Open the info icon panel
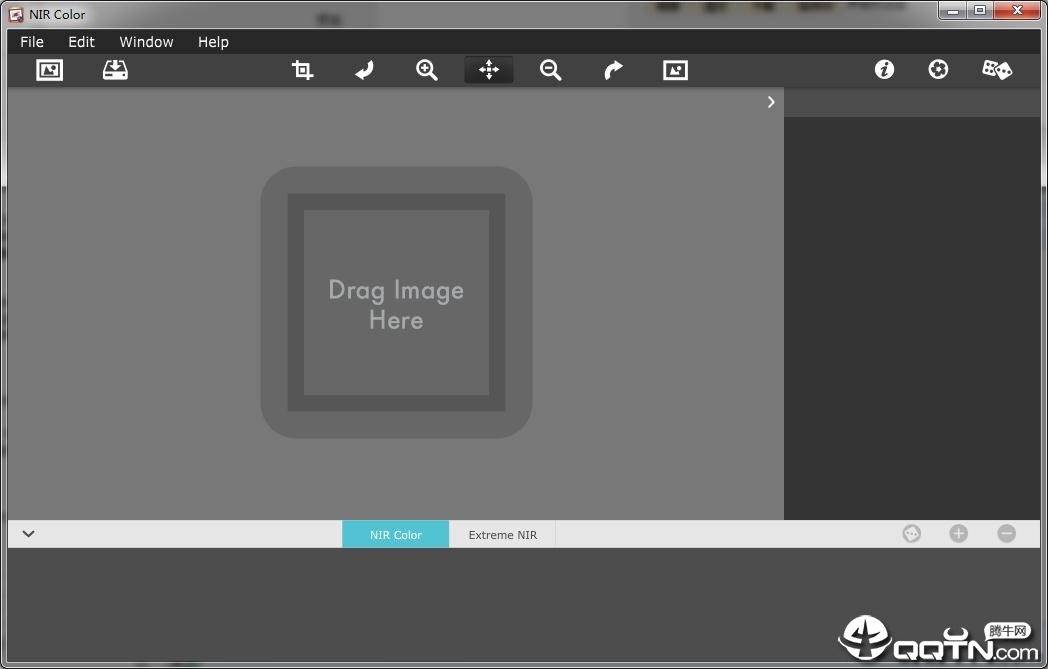This screenshot has height=669, width=1048. pyautogui.click(x=884, y=69)
